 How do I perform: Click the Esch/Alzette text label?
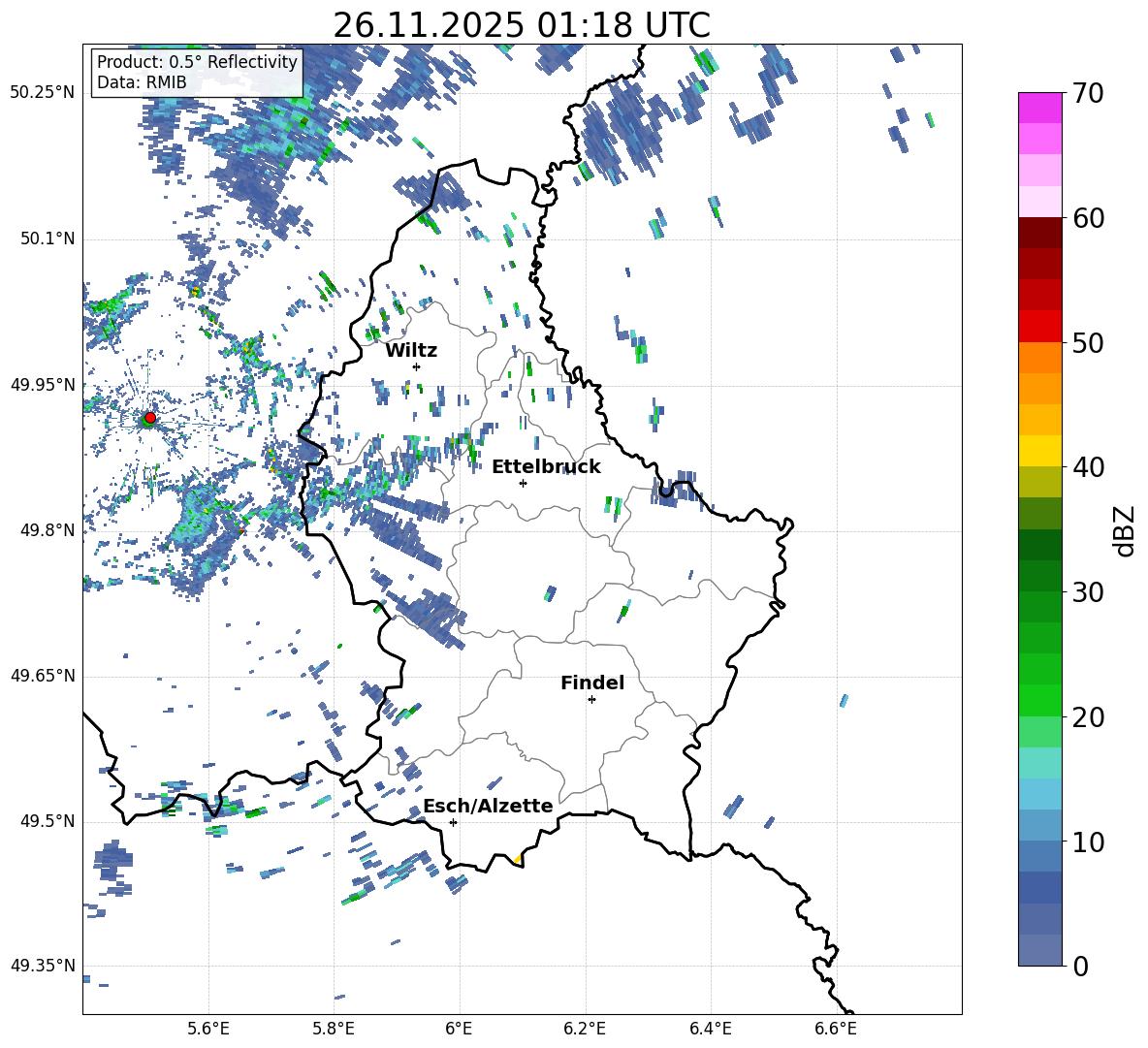click(x=487, y=806)
